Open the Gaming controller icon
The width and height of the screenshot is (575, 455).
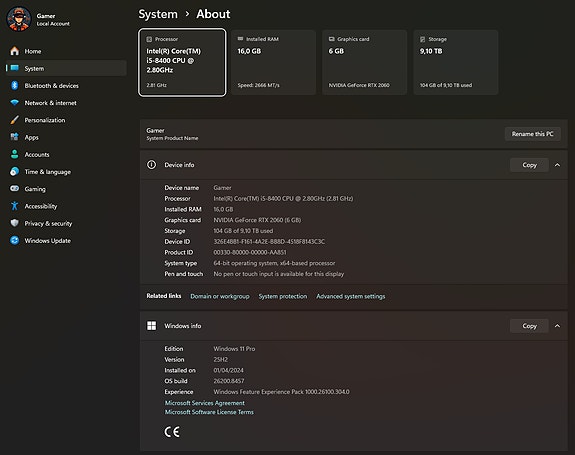(15, 188)
